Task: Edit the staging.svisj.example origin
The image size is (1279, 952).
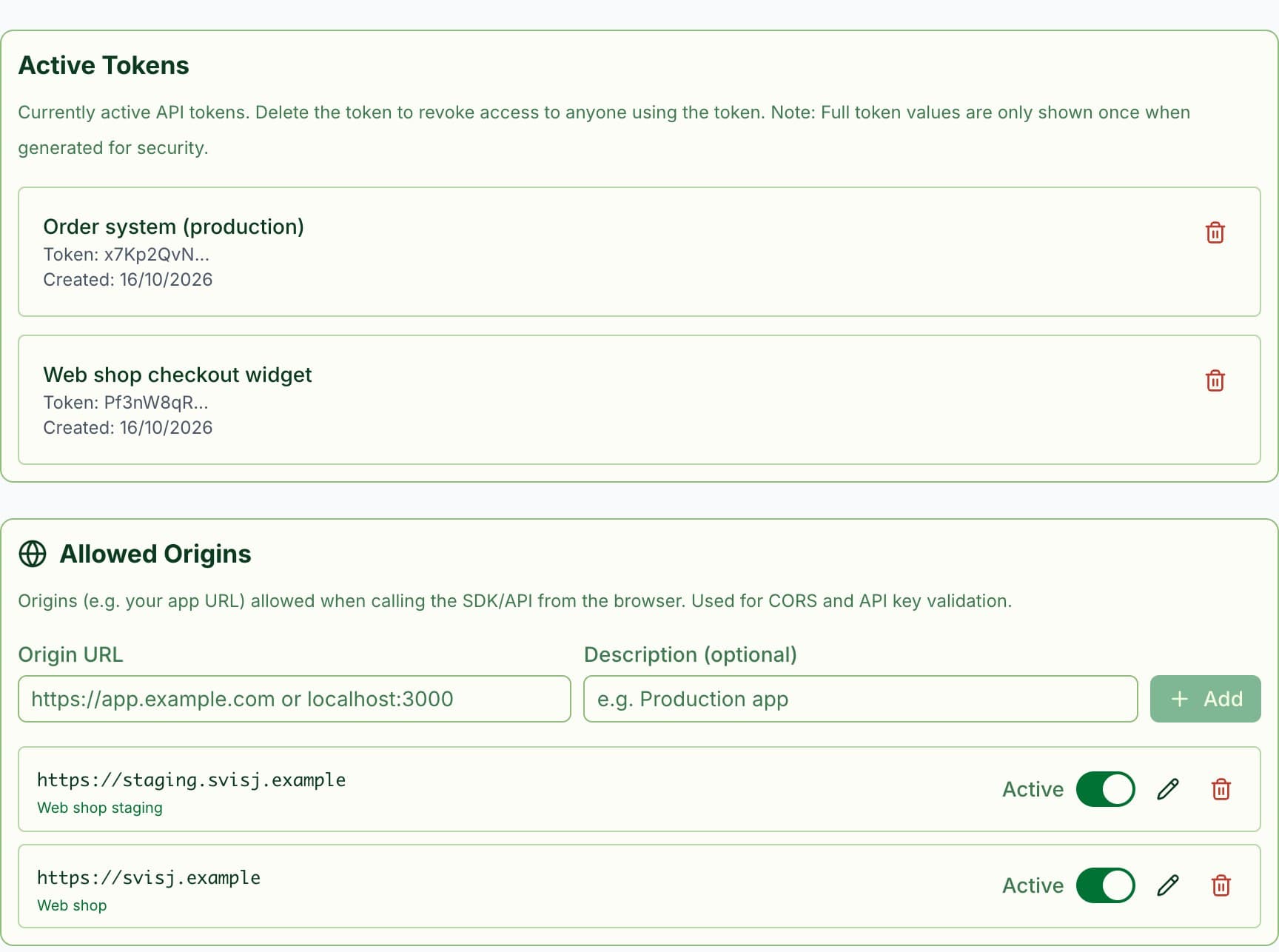Action: (x=1167, y=789)
